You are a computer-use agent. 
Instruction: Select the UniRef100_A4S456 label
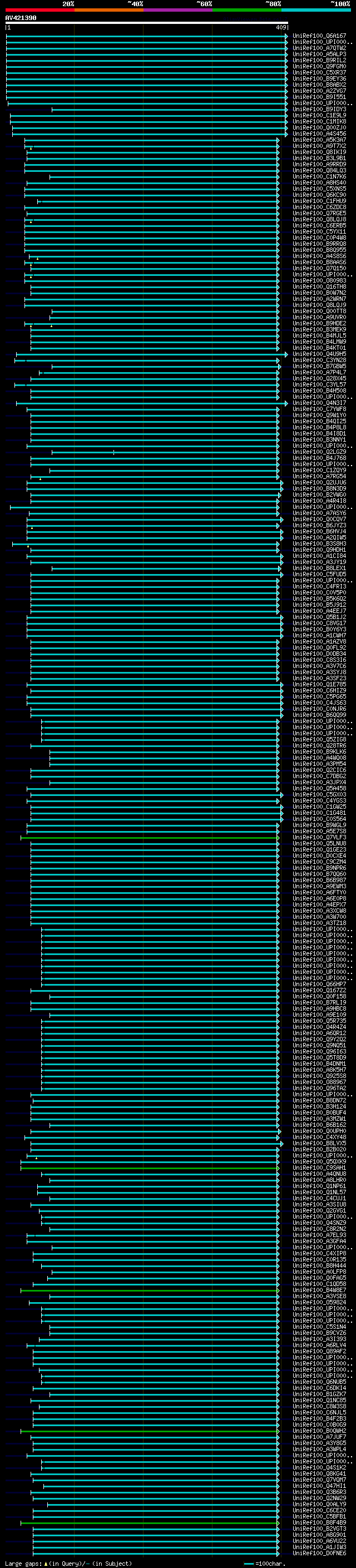click(319, 134)
